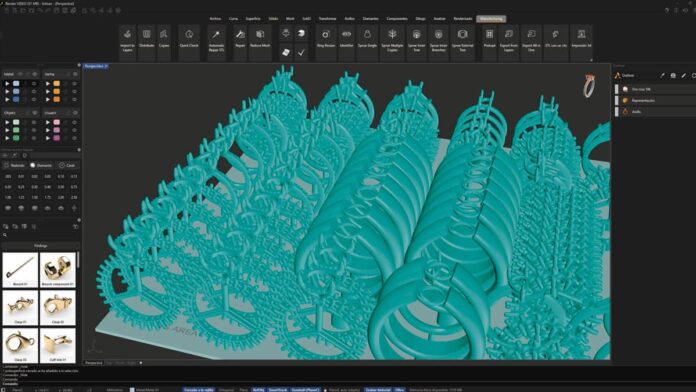Click the RefObj status bar button

click(x=258, y=390)
